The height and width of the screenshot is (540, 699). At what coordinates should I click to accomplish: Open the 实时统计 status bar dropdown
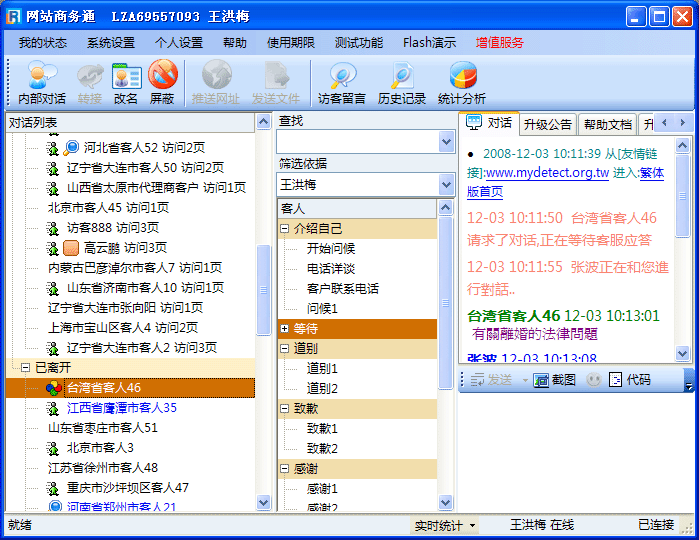point(445,525)
